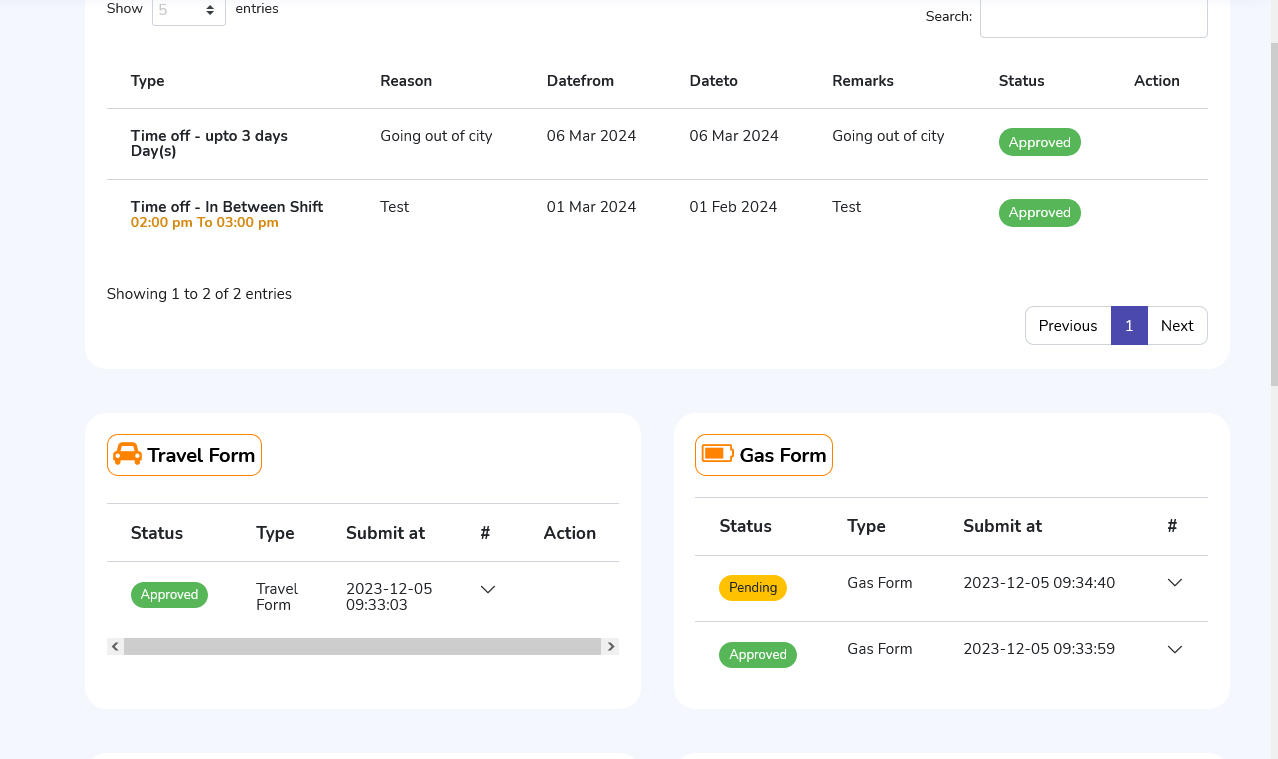Click the Travel Form right scroll arrow

(611, 647)
